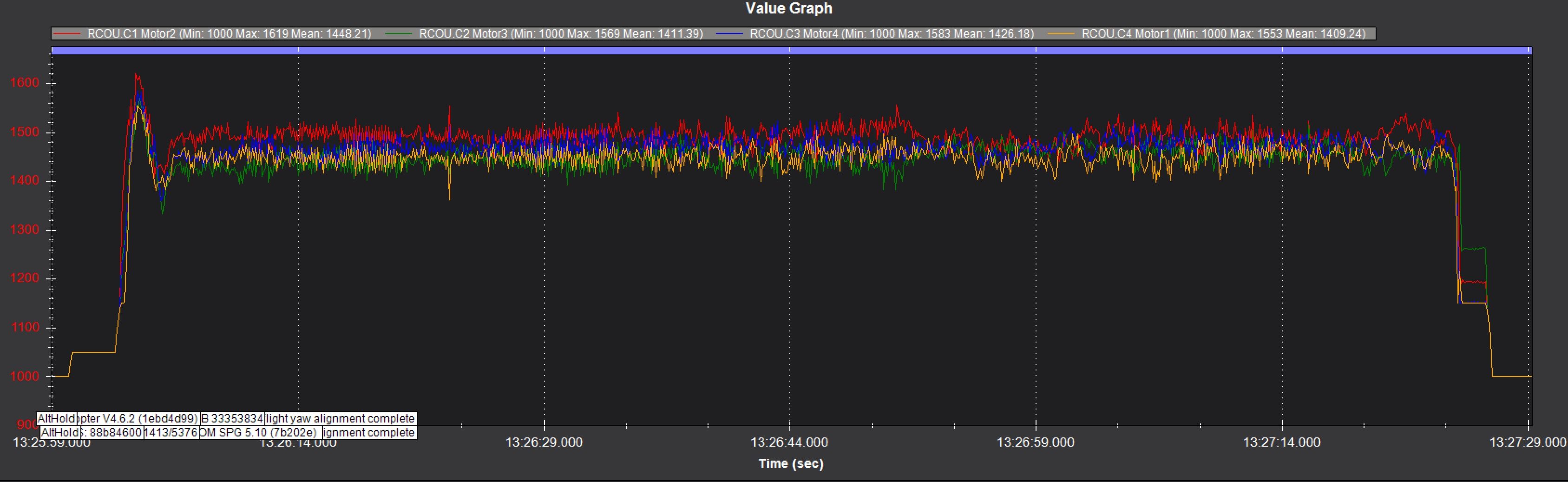Click the 1300 Y-axis value label
Screen dimensions: 1568x482
[24, 230]
